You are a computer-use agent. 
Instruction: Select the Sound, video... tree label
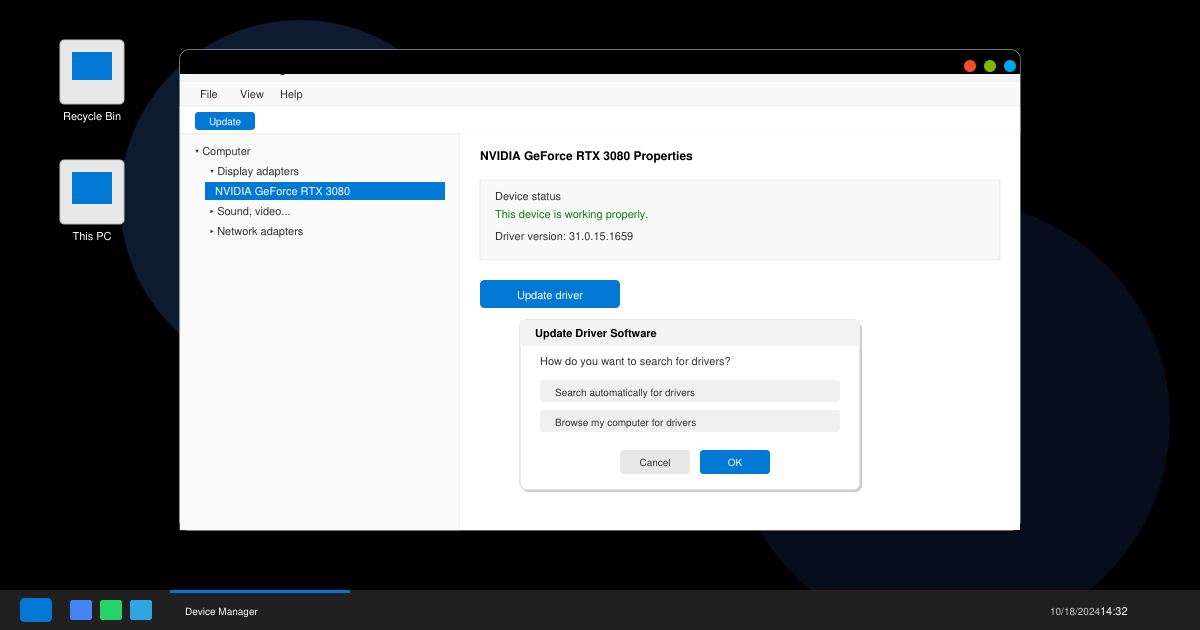click(x=254, y=211)
